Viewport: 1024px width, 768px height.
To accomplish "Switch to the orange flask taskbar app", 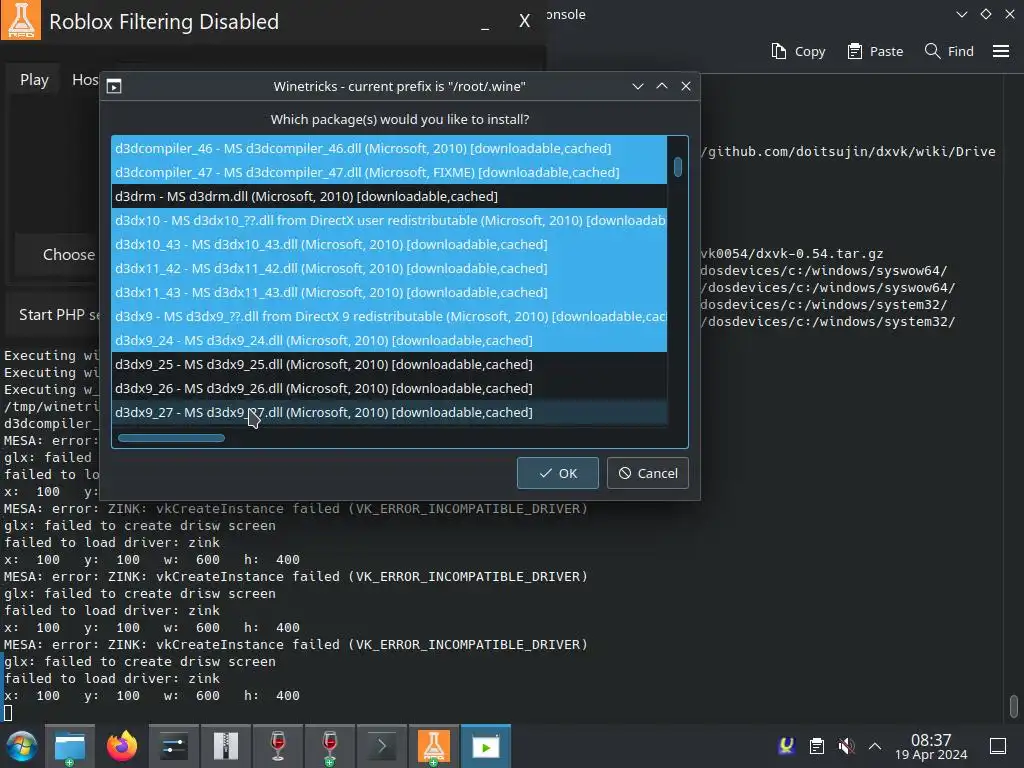I will pos(434,746).
